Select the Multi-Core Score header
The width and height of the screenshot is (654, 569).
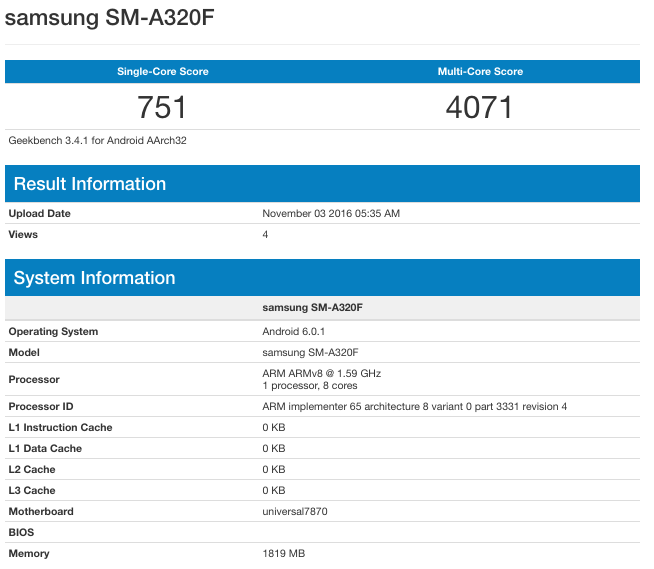pyautogui.click(x=480, y=72)
